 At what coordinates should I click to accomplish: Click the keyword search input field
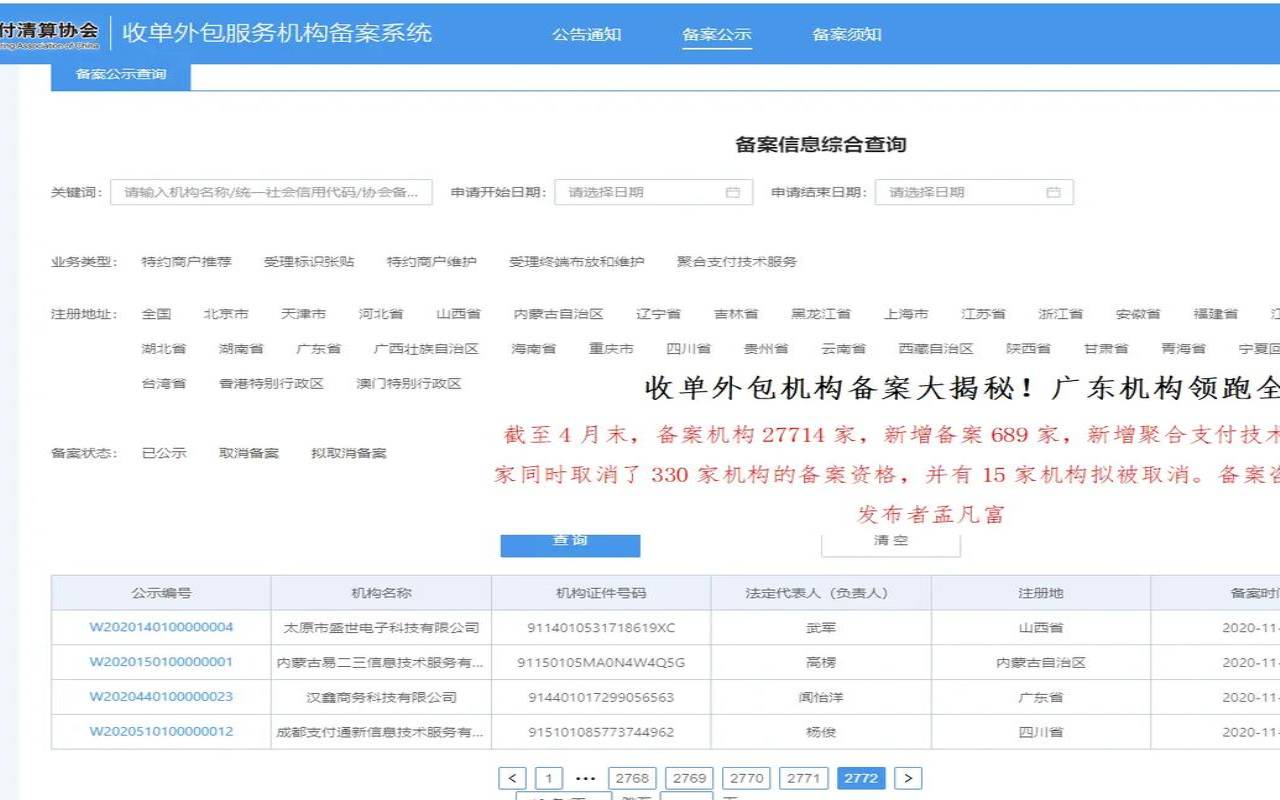click(x=271, y=192)
